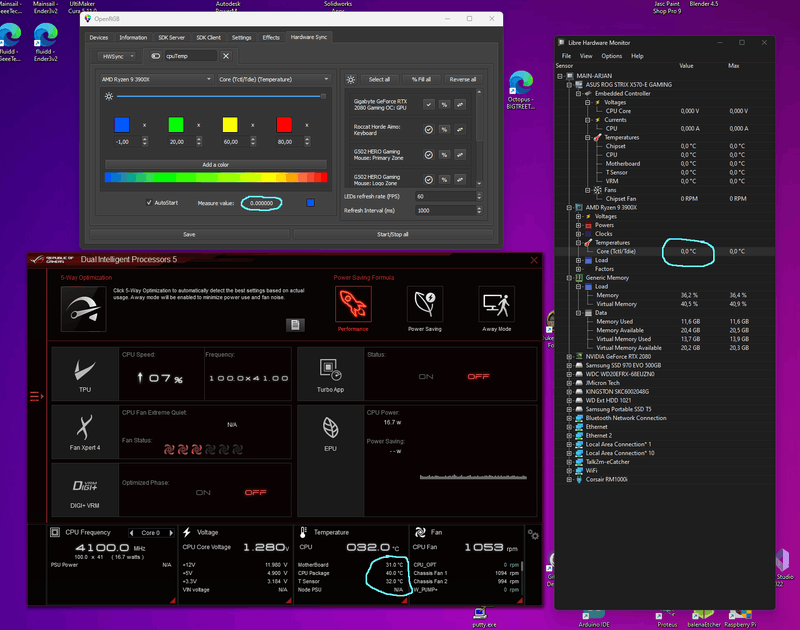Turn Turbo App status ON
The height and width of the screenshot is (630, 800).
426,376
